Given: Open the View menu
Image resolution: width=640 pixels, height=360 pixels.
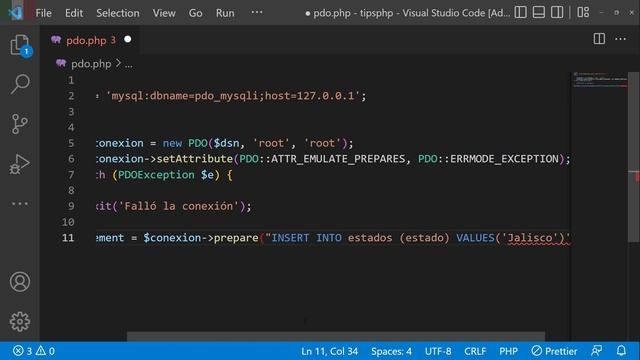Looking at the screenshot, I should pyautogui.click(x=164, y=13).
